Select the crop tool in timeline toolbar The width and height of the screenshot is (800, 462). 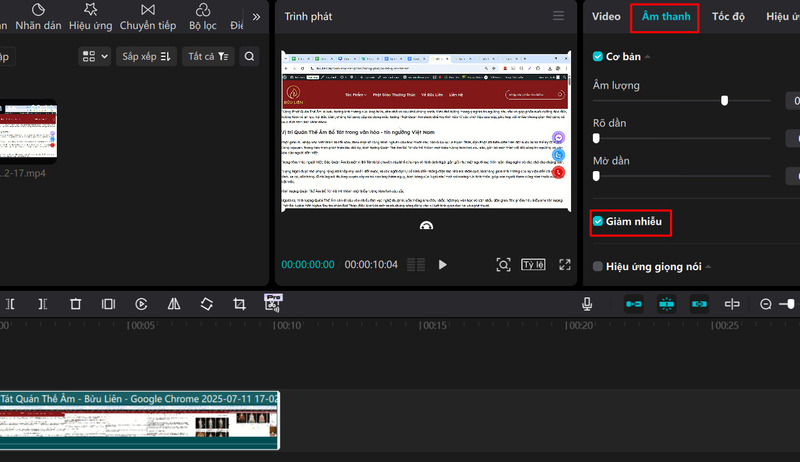click(x=240, y=304)
